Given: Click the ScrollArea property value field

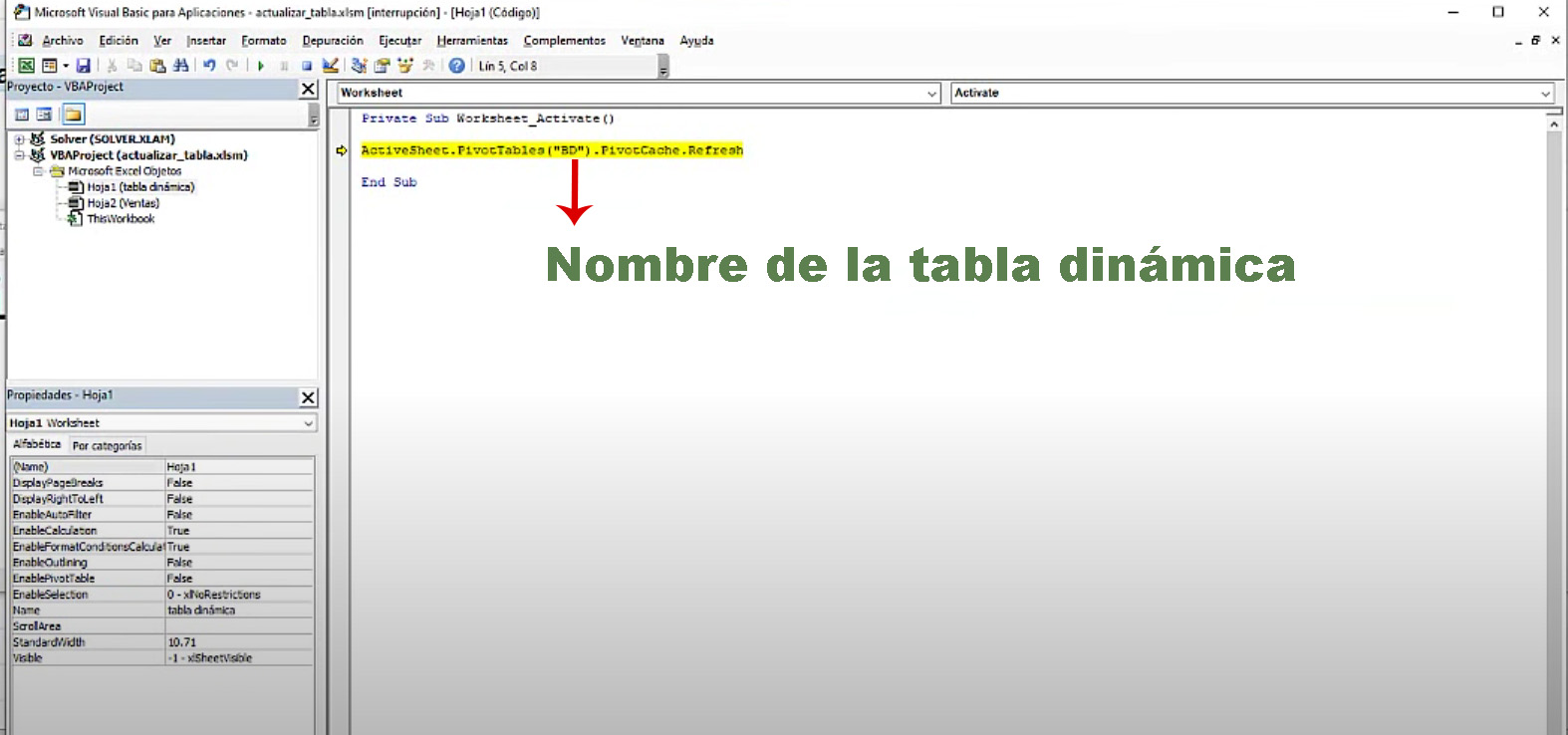Looking at the screenshot, I should click(239, 626).
